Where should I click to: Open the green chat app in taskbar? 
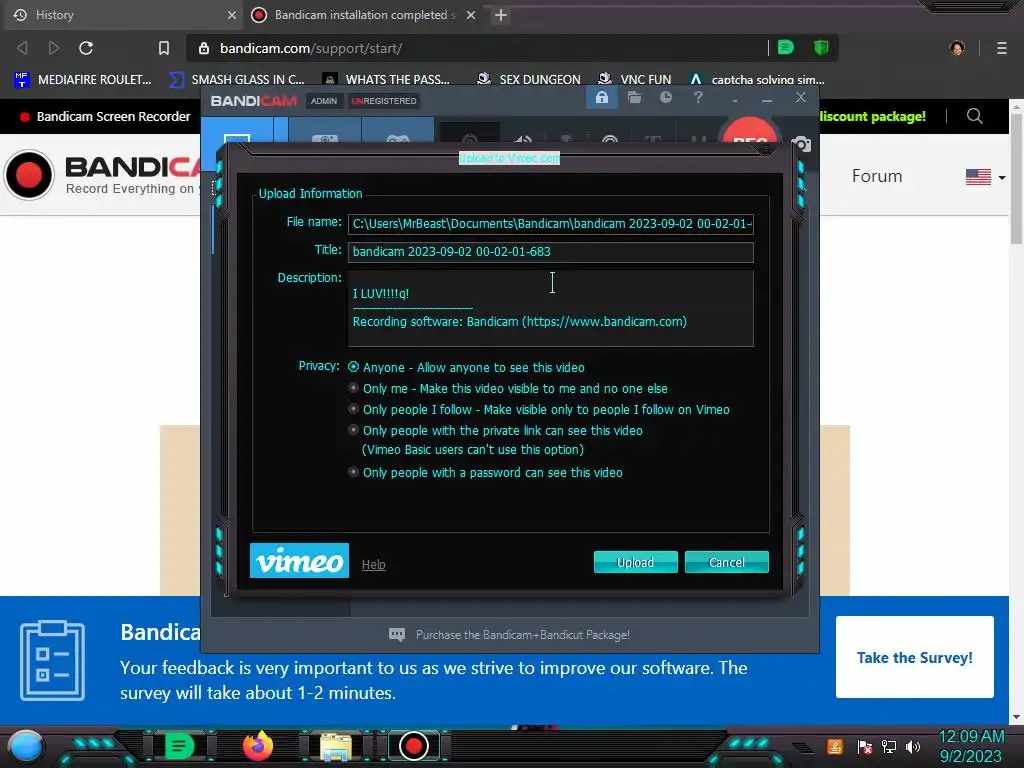click(178, 746)
